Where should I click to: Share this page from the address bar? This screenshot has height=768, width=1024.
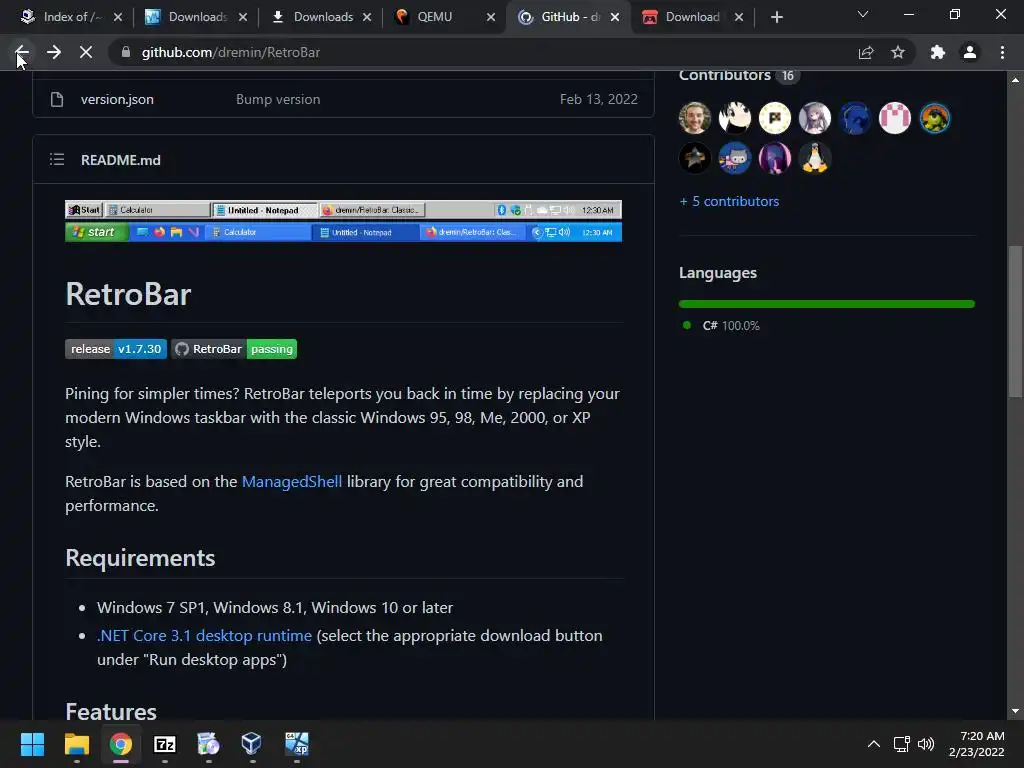[x=866, y=52]
